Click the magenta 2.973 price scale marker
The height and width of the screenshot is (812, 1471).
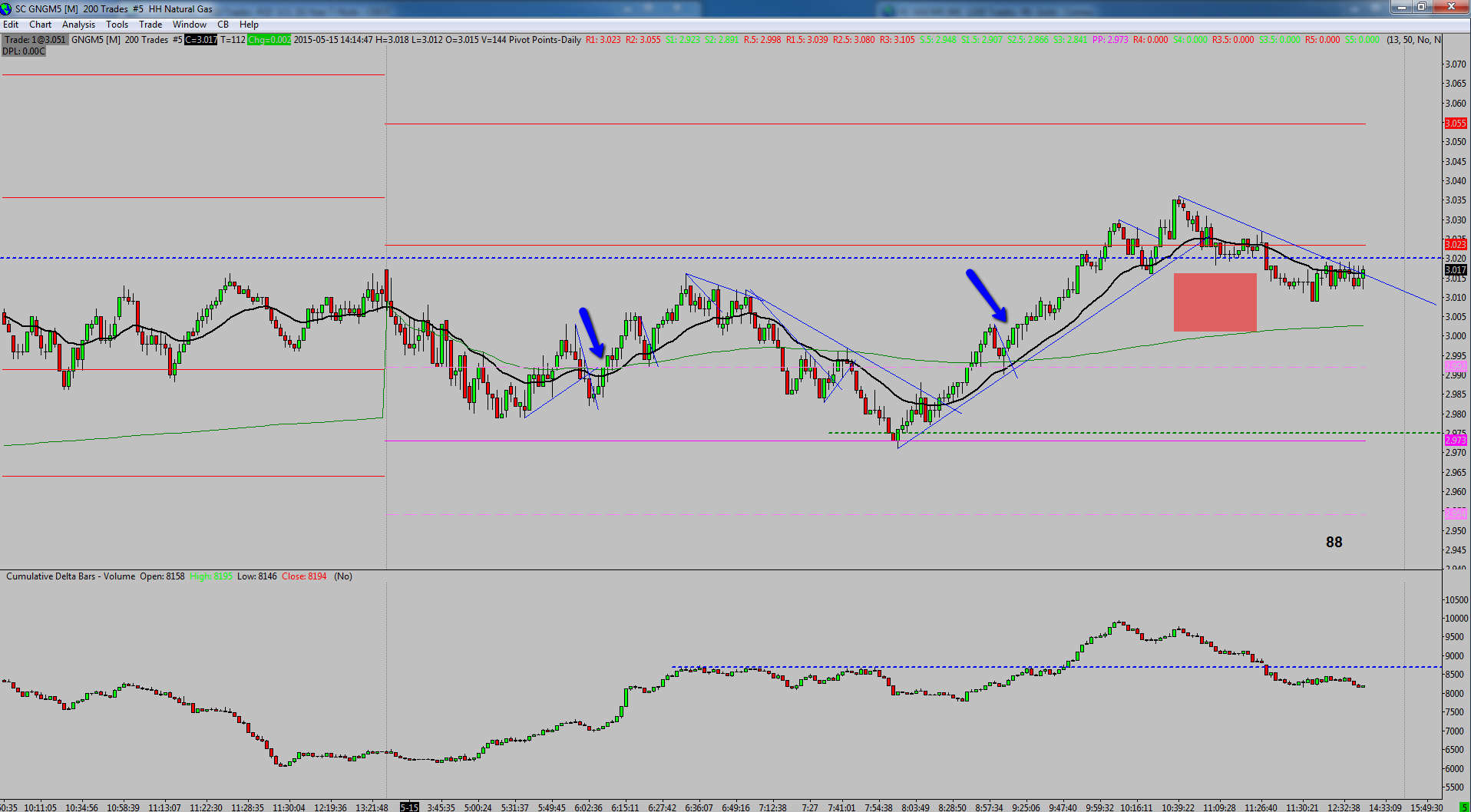coord(1456,440)
